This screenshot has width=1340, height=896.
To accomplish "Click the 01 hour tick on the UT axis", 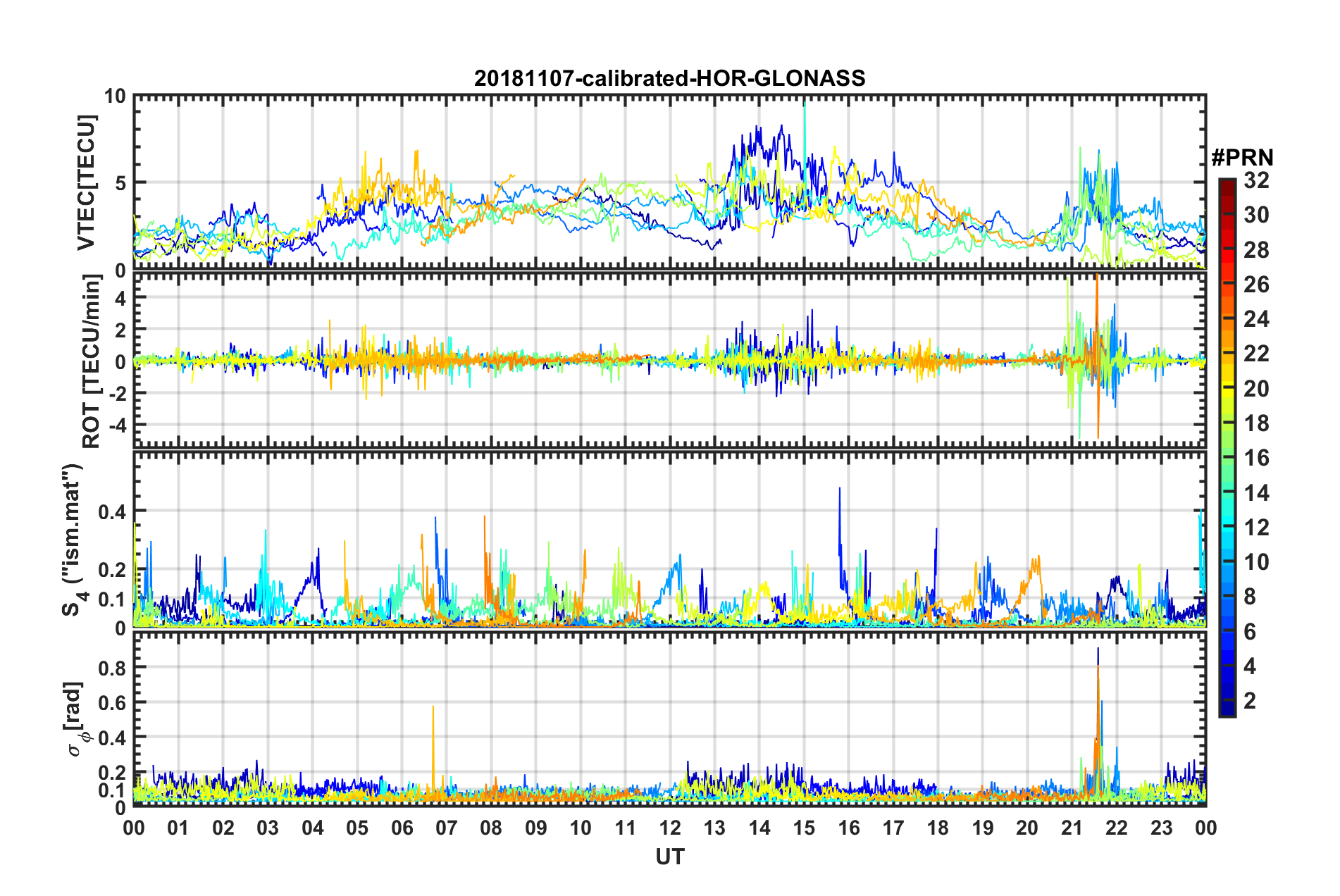I will click(178, 828).
